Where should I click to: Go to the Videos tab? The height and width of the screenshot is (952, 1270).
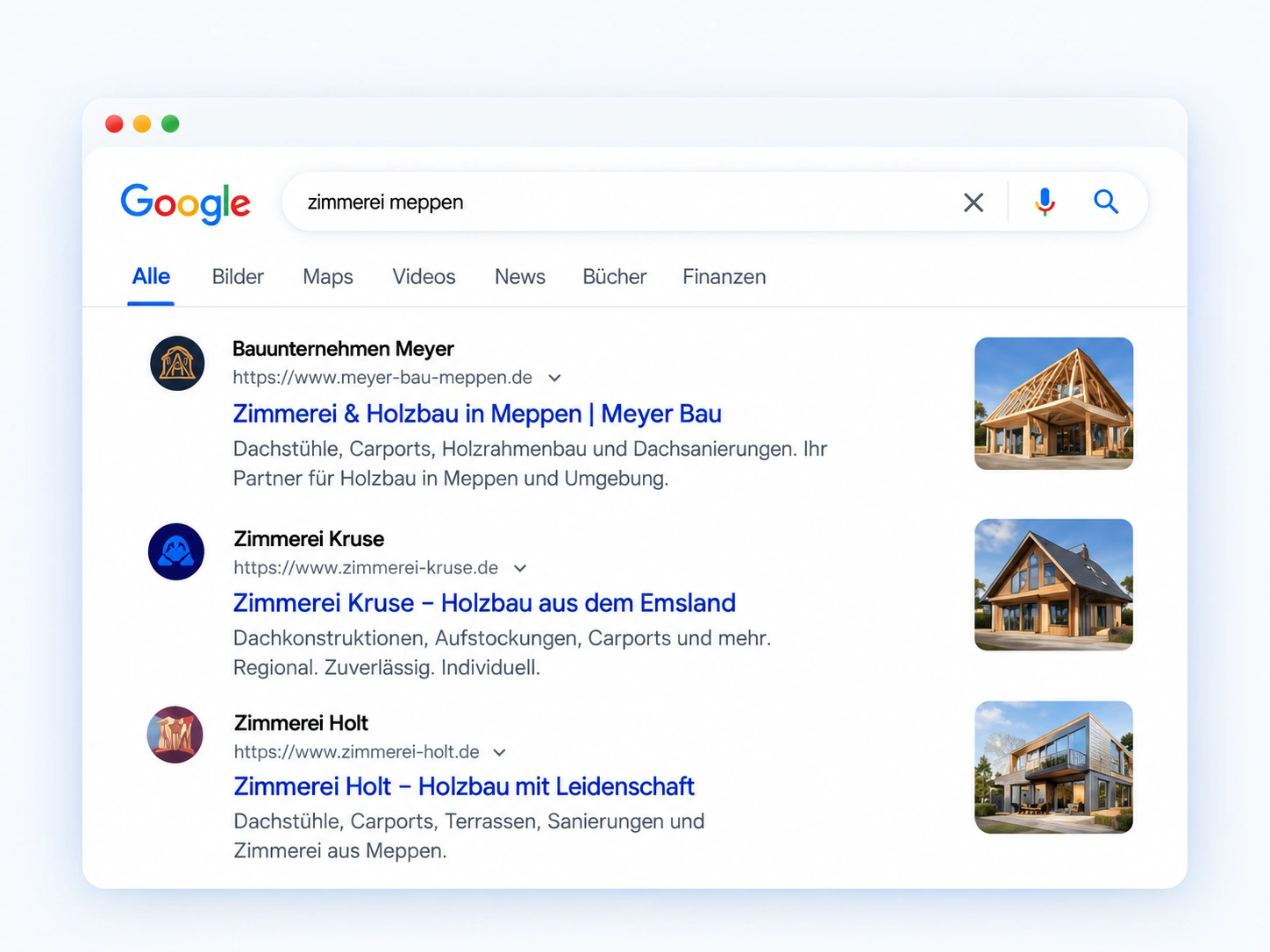(424, 277)
